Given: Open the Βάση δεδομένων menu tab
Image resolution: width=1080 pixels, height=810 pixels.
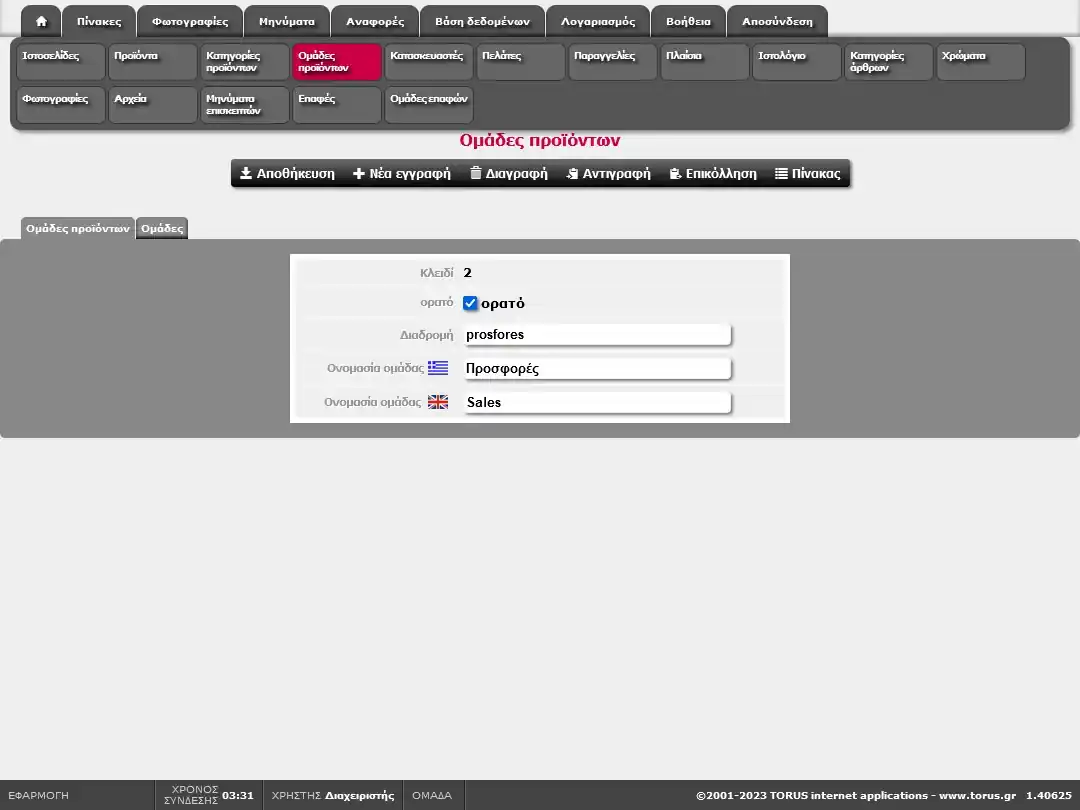Looking at the screenshot, I should [x=482, y=22].
